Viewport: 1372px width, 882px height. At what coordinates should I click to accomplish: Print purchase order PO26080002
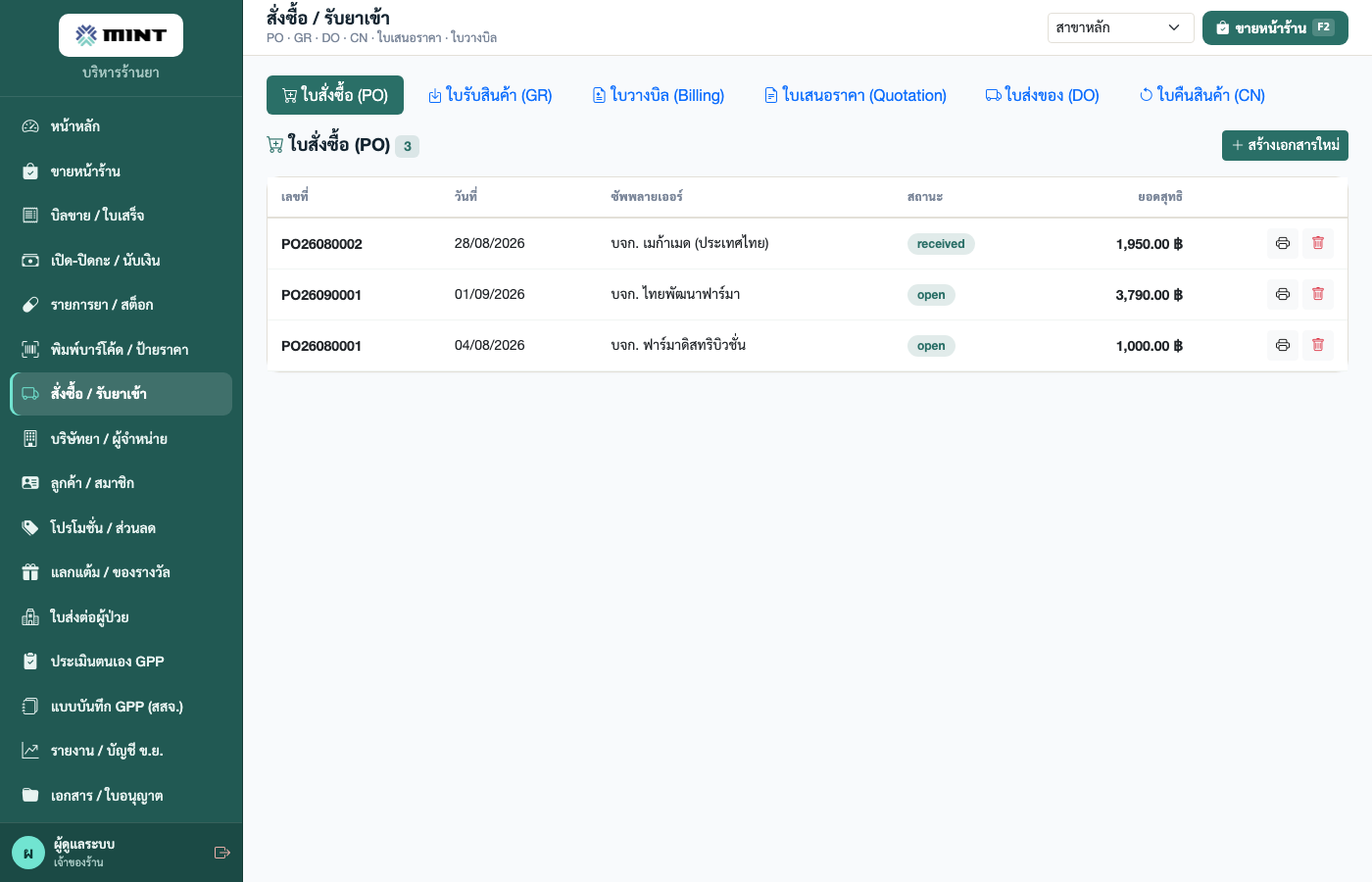point(1283,243)
